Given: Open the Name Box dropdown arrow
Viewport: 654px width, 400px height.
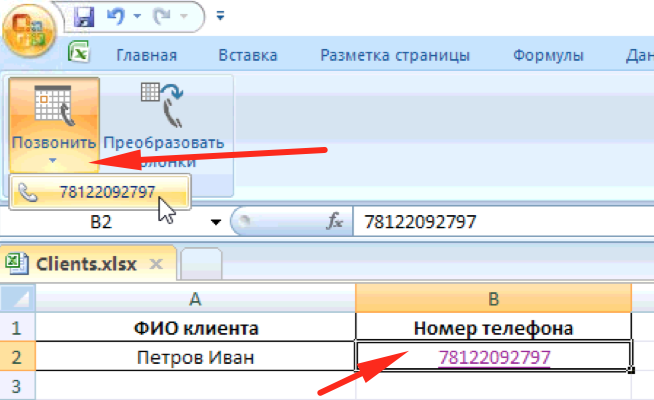Looking at the screenshot, I should [x=216, y=222].
